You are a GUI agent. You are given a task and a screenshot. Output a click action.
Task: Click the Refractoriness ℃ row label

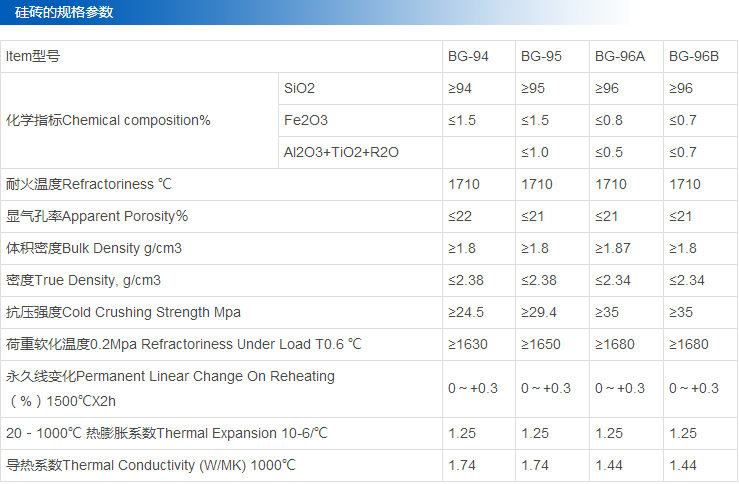tap(89, 184)
